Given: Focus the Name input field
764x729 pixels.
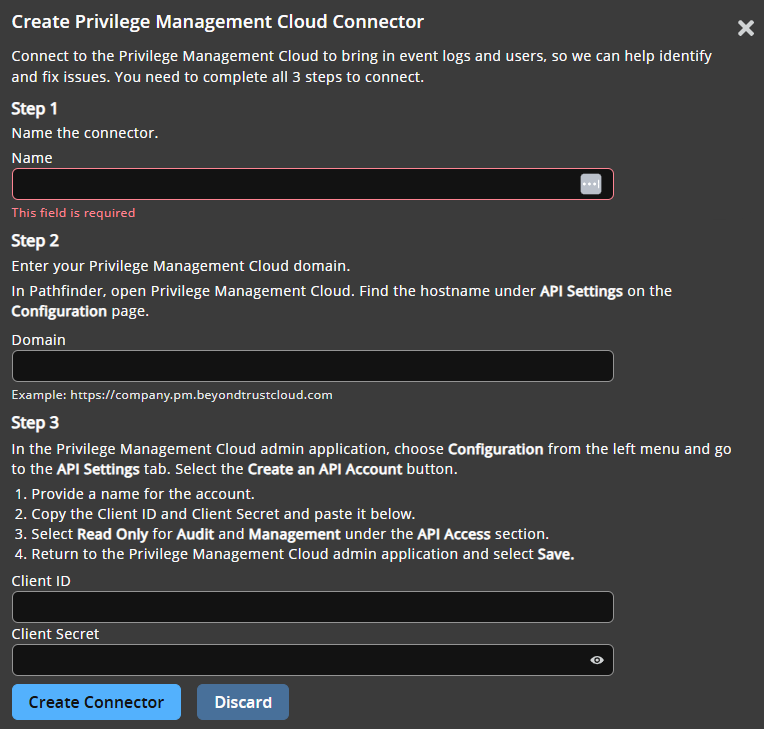Looking at the screenshot, I should click(312, 184).
